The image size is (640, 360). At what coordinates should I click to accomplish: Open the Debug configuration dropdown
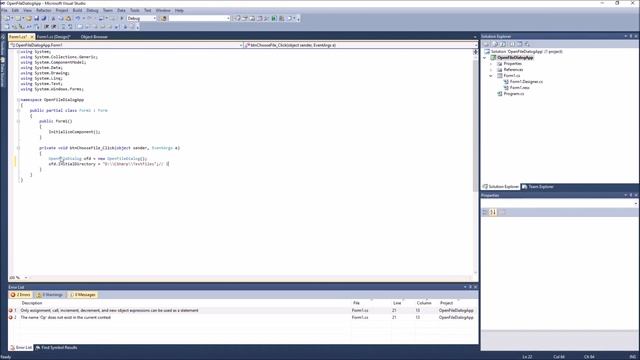coord(154,18)
